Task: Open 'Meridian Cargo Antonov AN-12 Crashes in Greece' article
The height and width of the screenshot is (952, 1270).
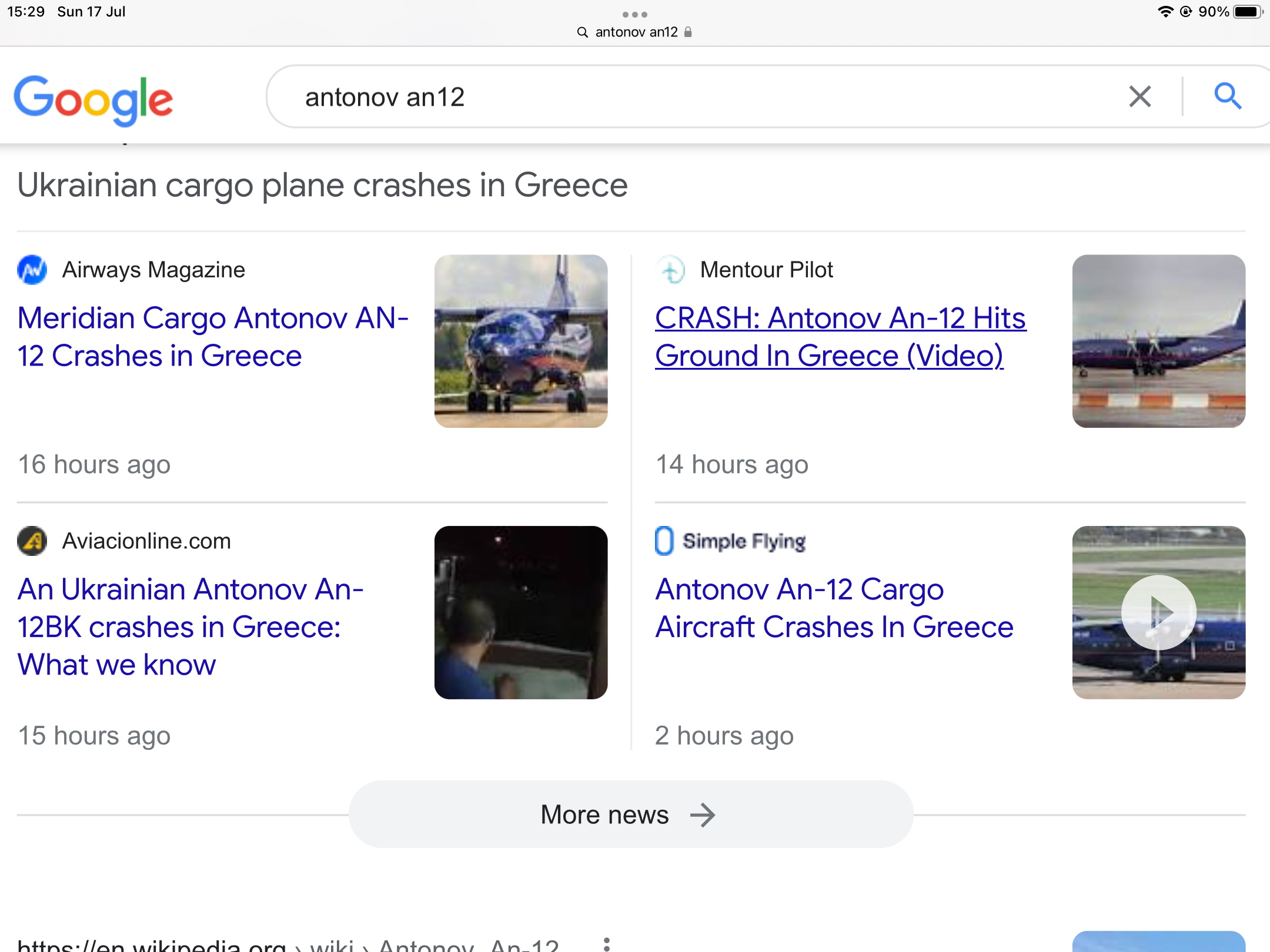Action: pyautogui.click(x=213, y=337)
